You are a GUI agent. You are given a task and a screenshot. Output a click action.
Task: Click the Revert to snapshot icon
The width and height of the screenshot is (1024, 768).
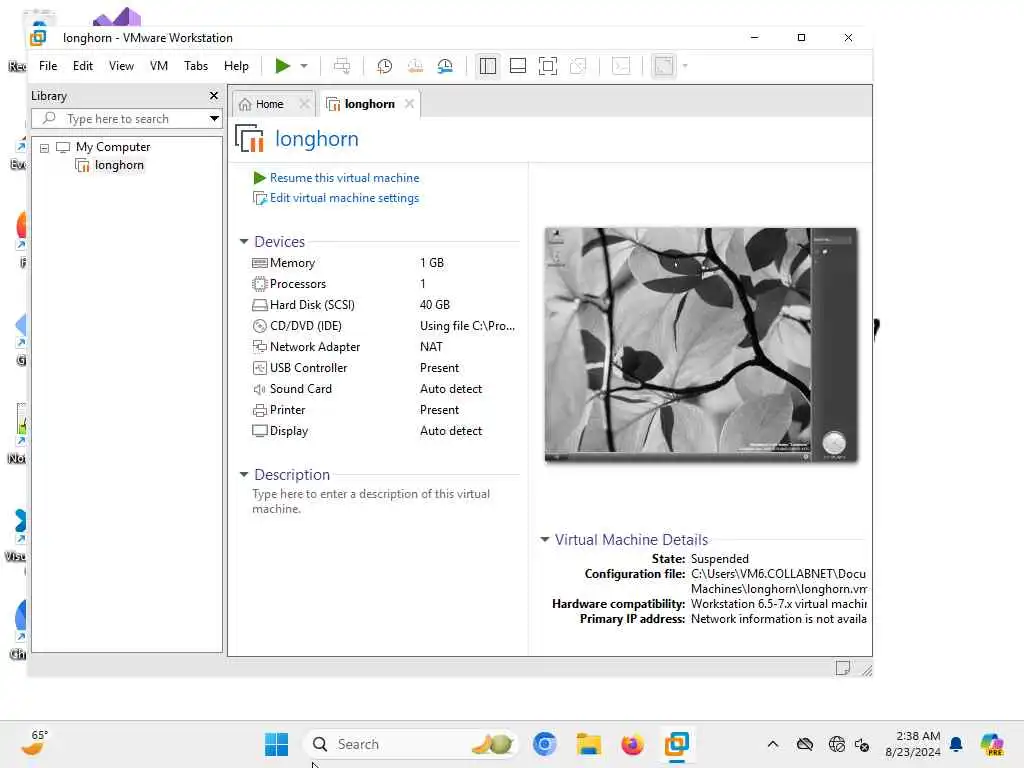(x=415, y=66)
